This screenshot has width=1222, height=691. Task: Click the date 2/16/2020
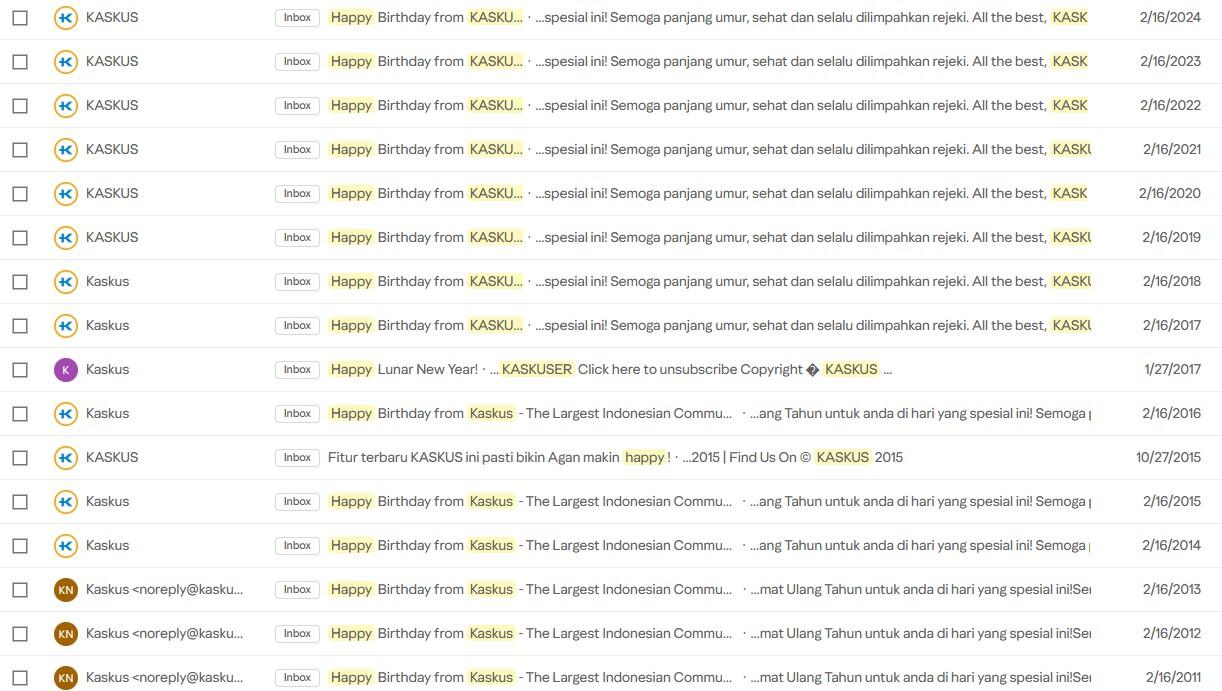(x=1170, y=193)
